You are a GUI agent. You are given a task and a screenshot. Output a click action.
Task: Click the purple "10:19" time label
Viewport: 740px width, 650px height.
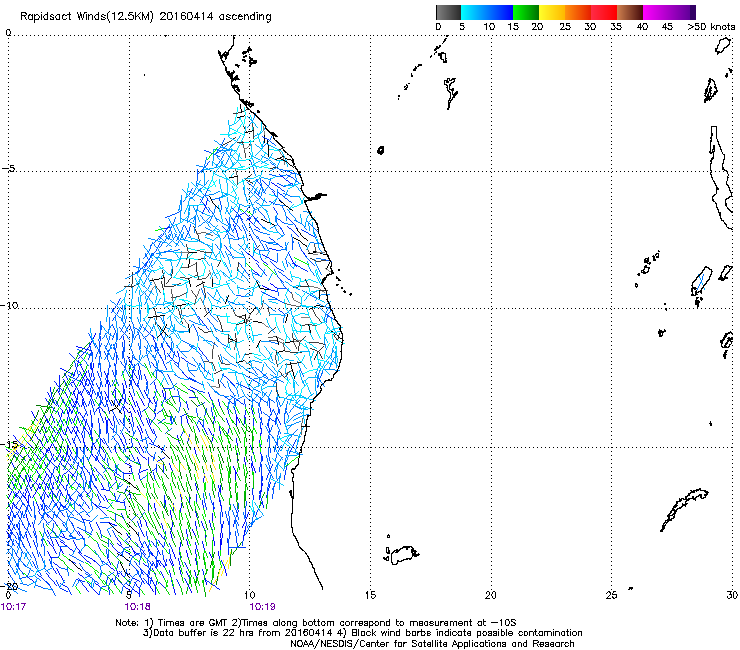[262, 607]
